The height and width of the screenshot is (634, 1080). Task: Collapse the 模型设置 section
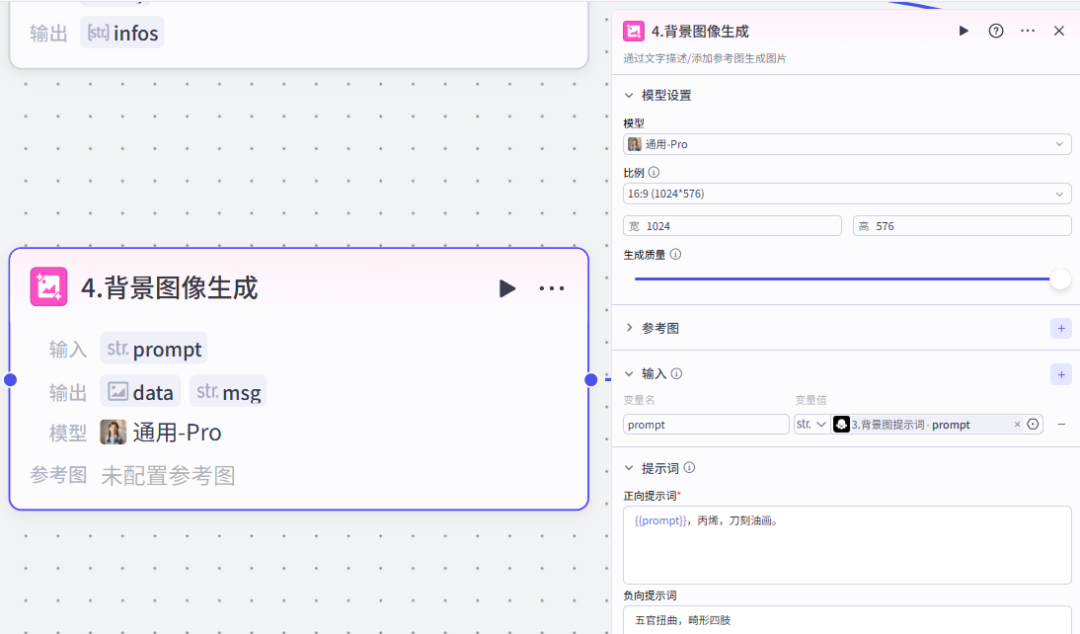(631, 95)
